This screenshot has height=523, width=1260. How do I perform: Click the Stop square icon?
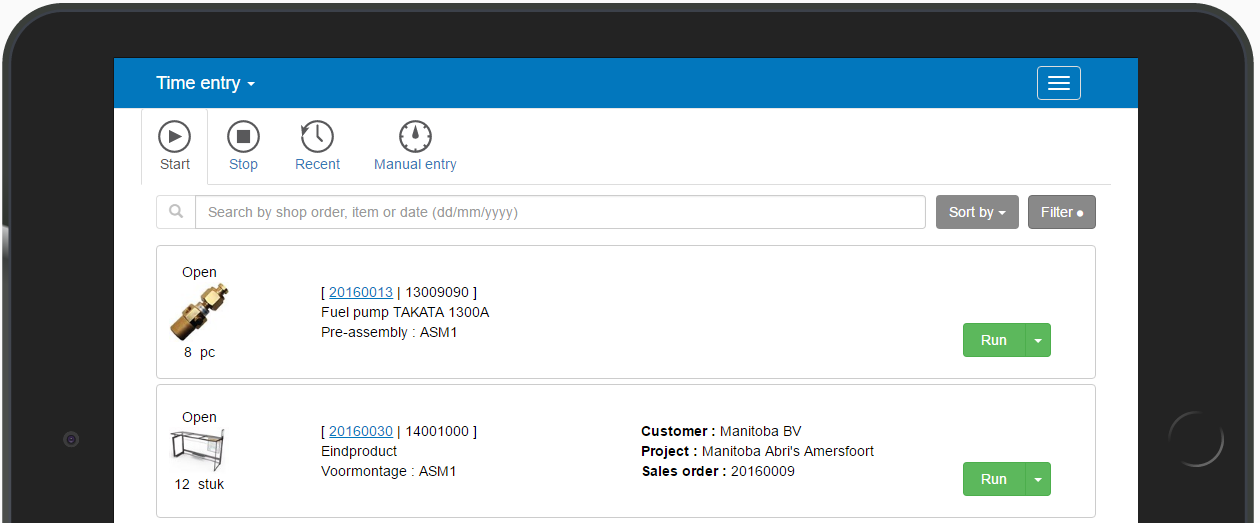243,136
